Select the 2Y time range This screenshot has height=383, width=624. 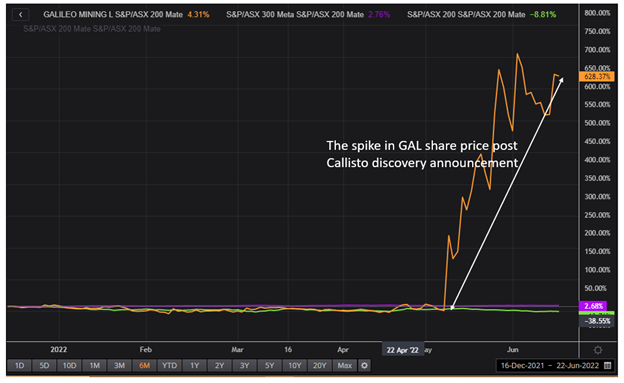click(220, 365)
